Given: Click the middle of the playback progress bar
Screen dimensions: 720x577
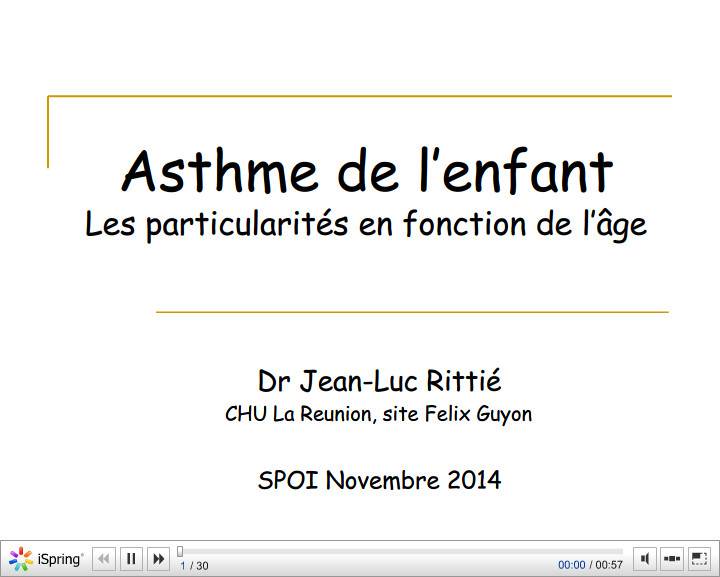Looking at the screenshot, I should click(x=400, y=551).
